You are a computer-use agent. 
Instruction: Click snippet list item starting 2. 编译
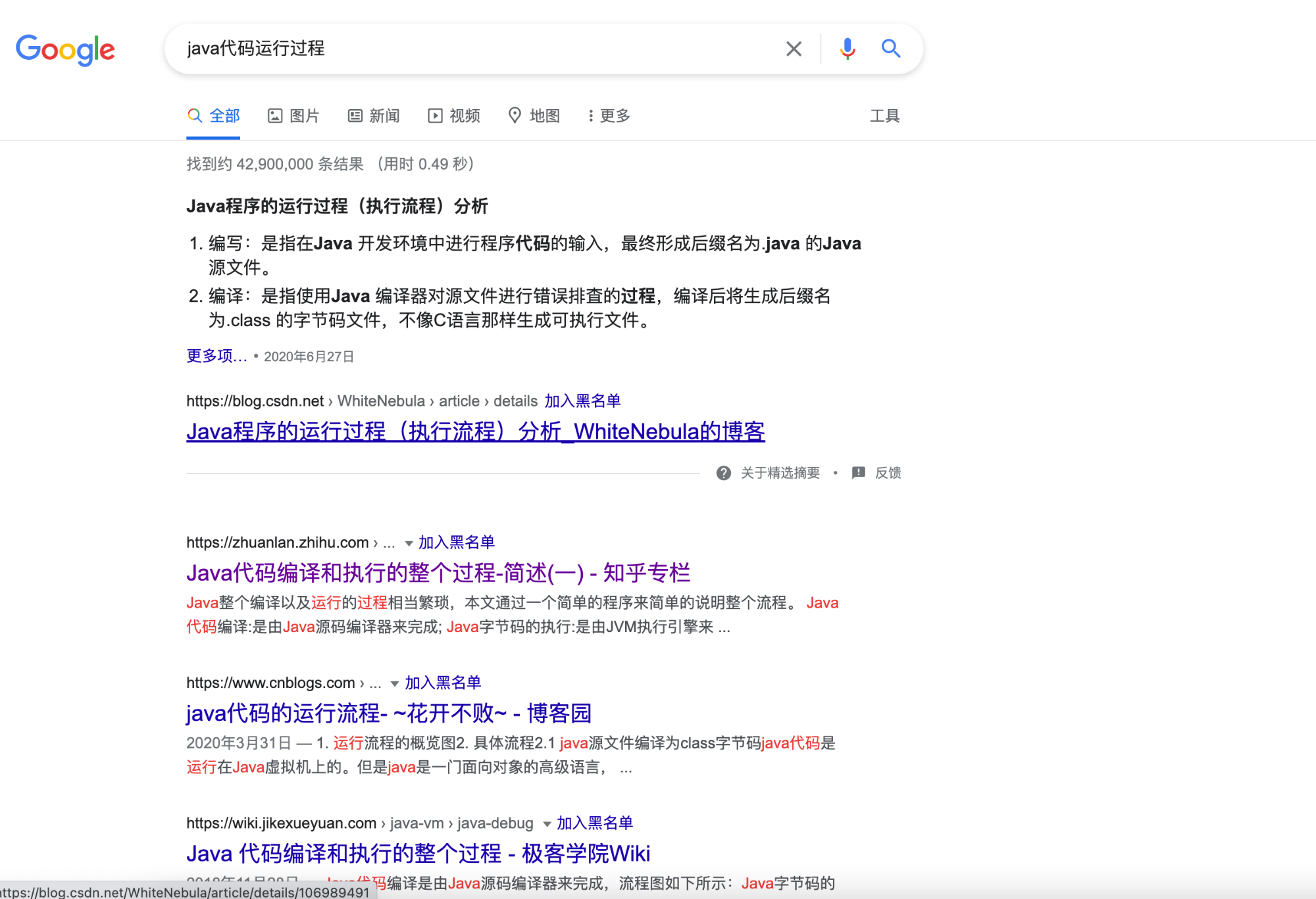509,308
